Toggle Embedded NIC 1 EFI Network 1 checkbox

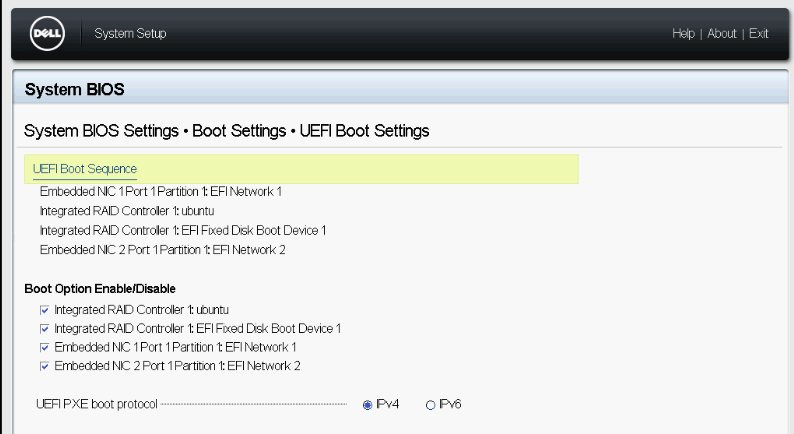point(45,347)
